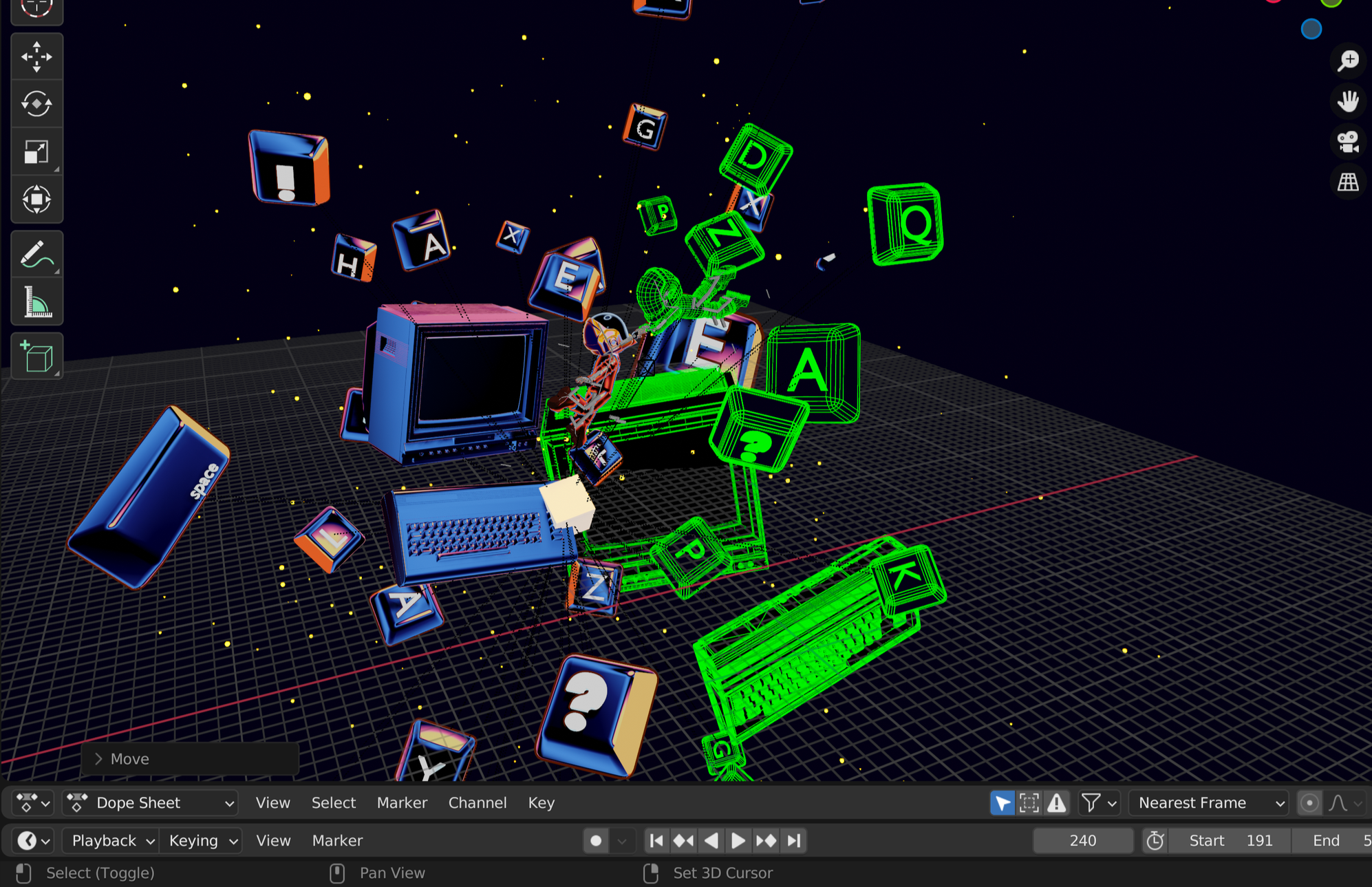Screen dimensions: 1372x887
Task: Toggle Only Show Selected arrow filter
Action: coord(1002,803)
